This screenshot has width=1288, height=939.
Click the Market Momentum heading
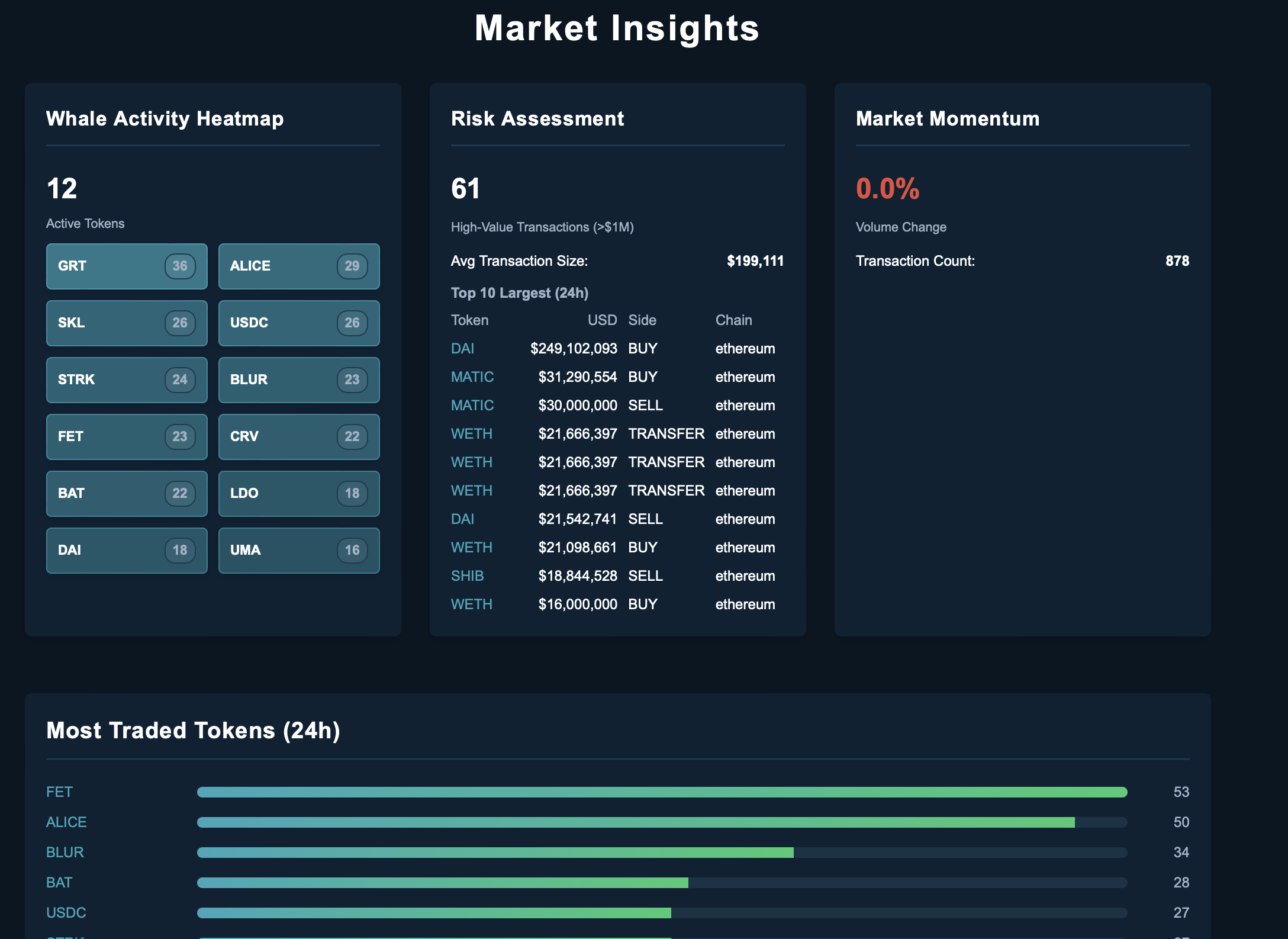click(947, 119)
